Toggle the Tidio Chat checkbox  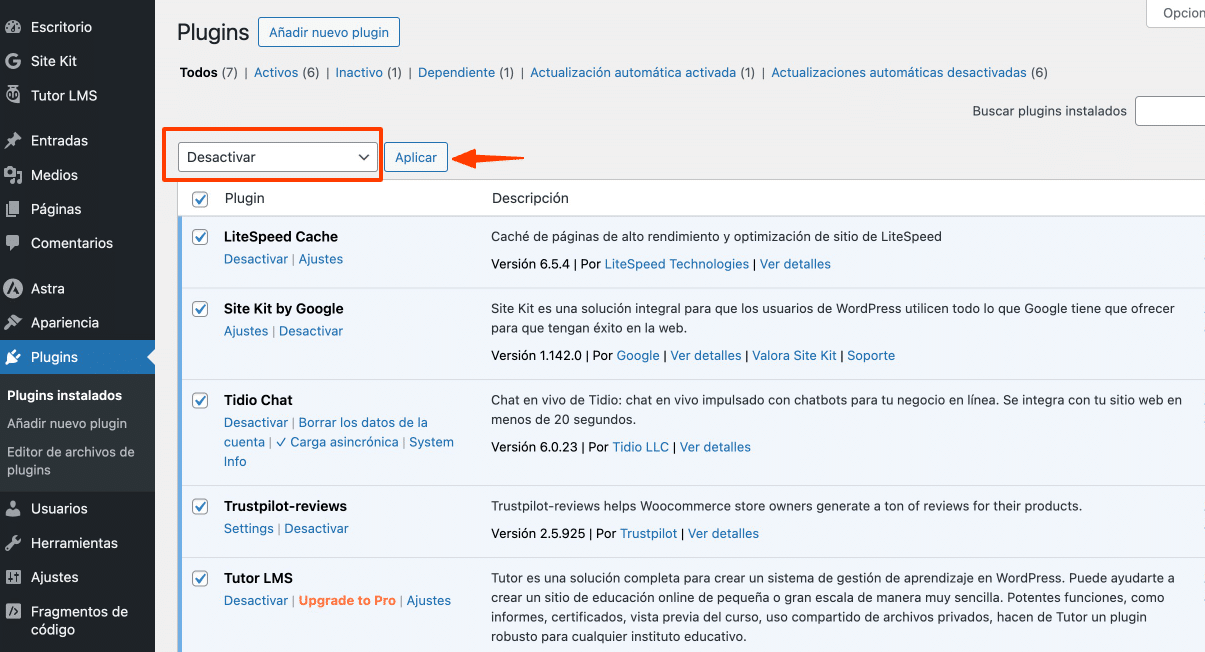(200, 400)
